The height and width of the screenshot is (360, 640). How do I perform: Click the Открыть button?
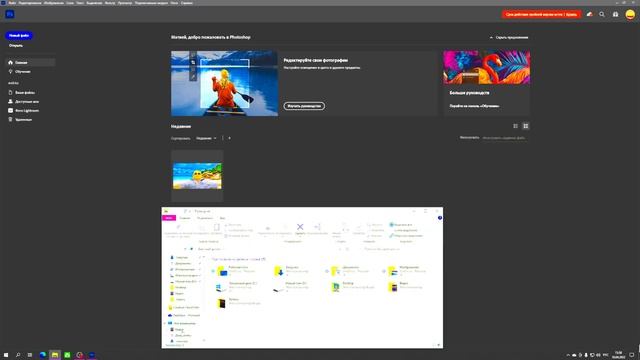click(x=16, y=46)
